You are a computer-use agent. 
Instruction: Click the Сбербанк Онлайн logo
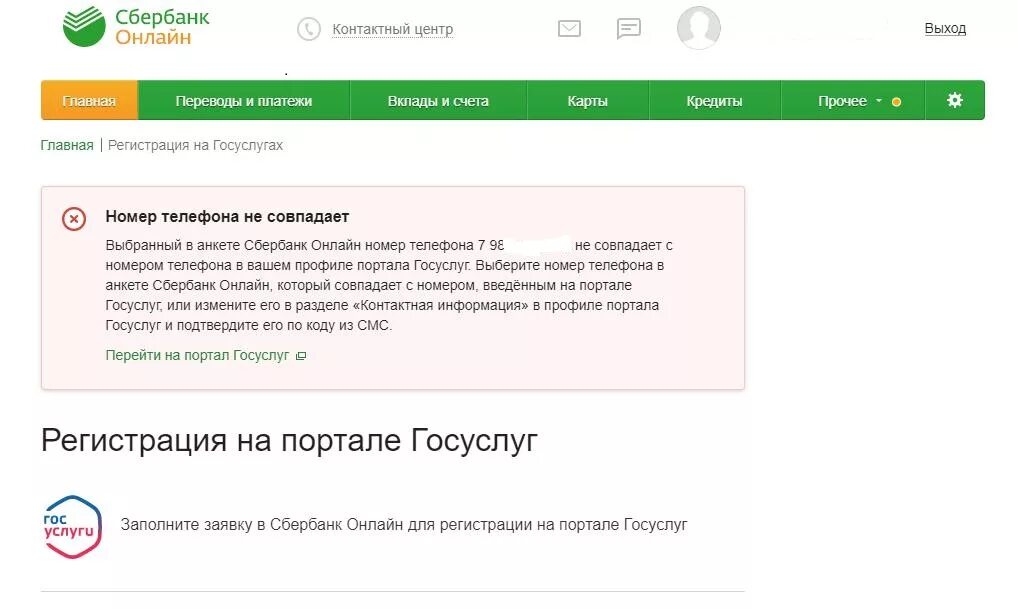(x=136, y=27)
